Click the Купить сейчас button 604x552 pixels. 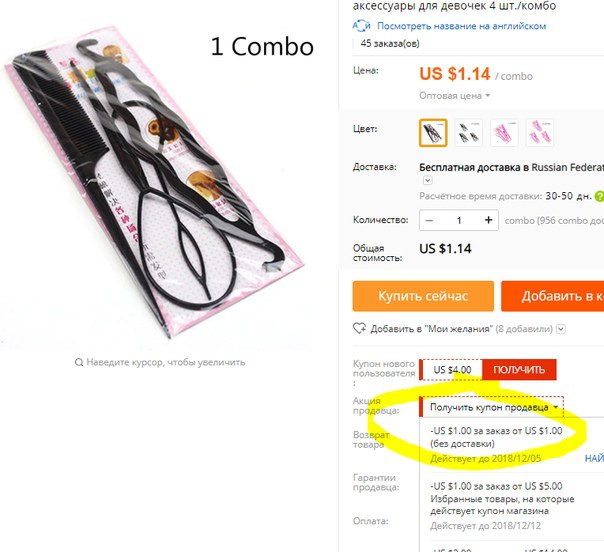423,296
